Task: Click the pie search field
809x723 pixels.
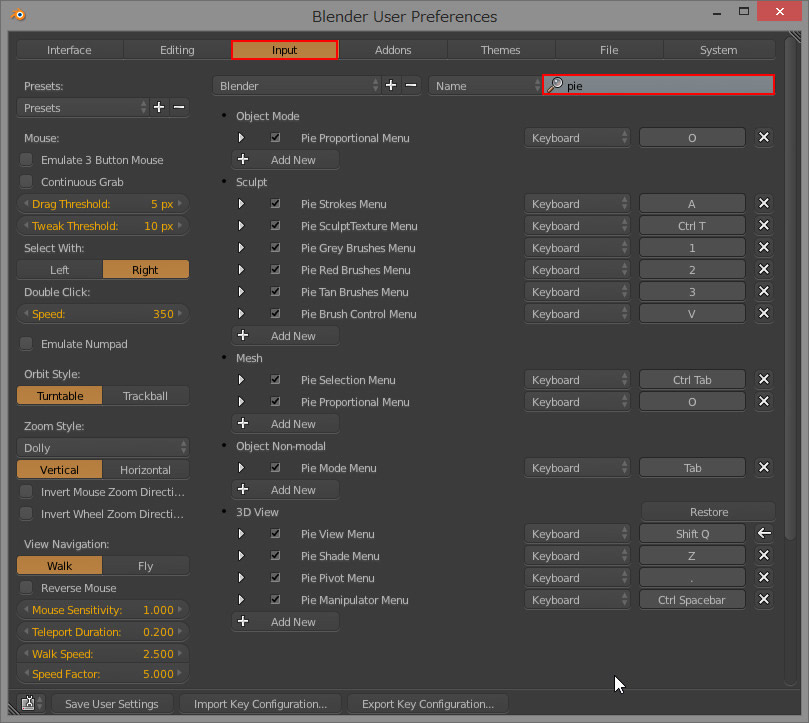Action: point(659,85)
